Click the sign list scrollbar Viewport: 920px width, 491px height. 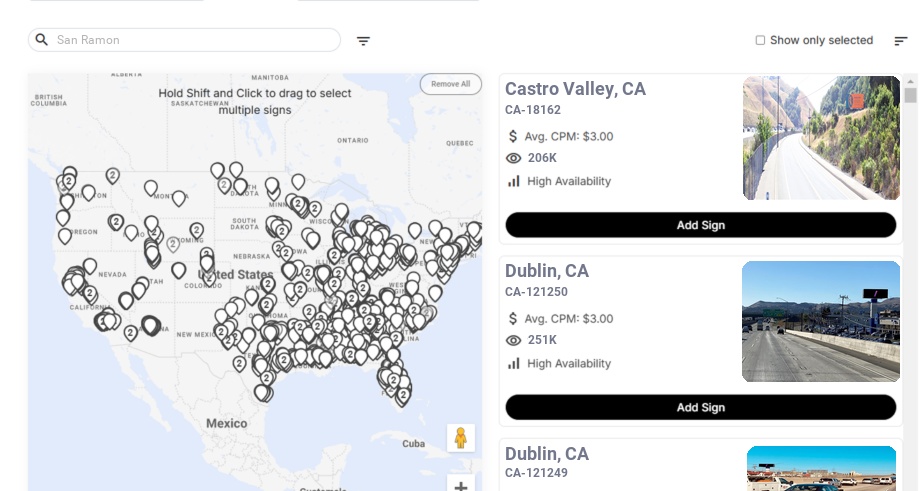(910, 96)
